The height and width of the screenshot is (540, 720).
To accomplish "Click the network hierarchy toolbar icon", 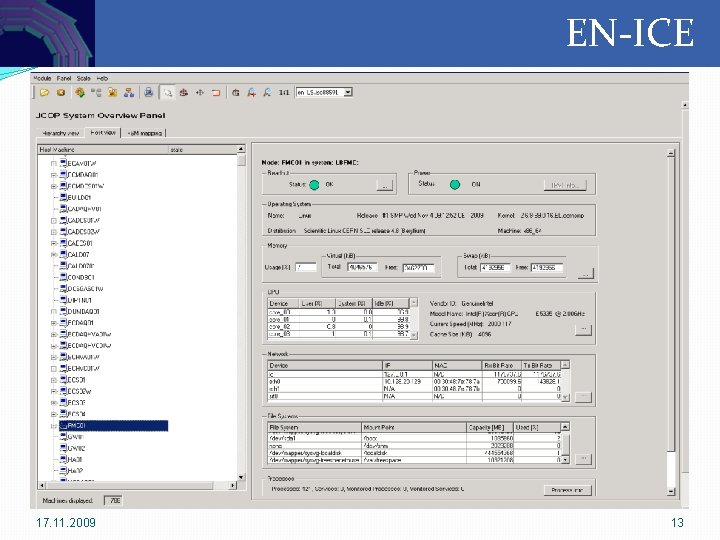I will pos(129,93).
